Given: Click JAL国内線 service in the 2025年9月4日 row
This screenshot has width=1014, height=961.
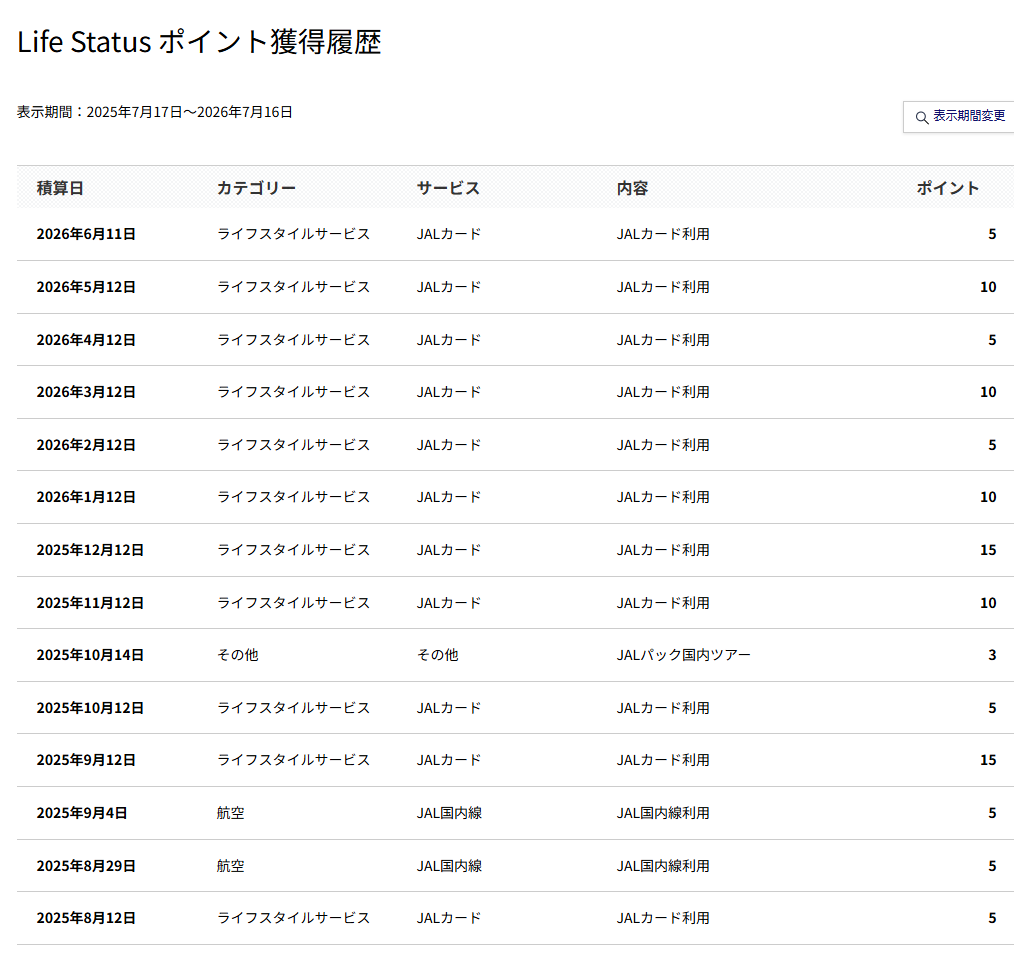Looking at the screenshot, I should pyautogui.click(x=449, y=814).
